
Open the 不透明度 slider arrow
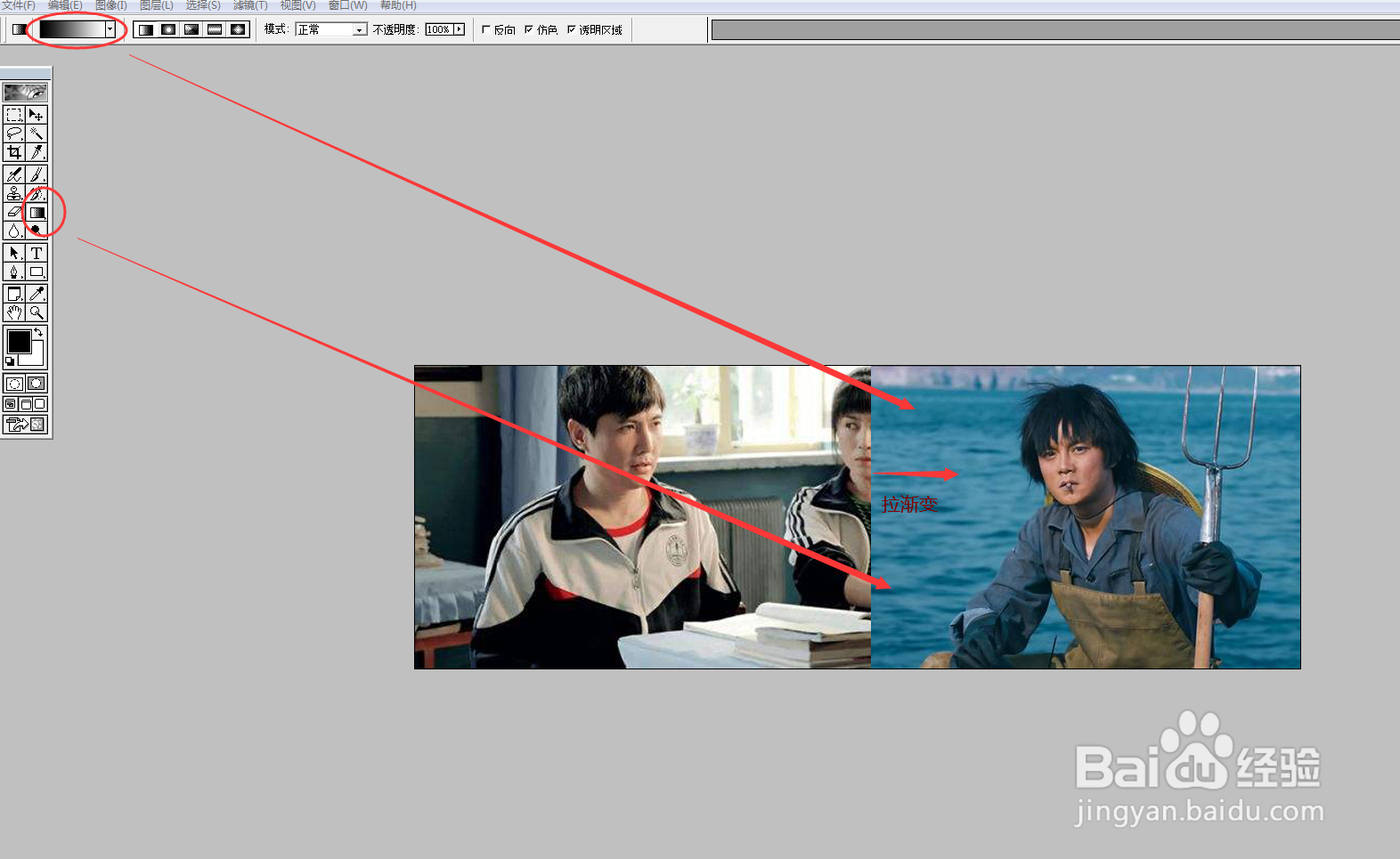[460, 29]
